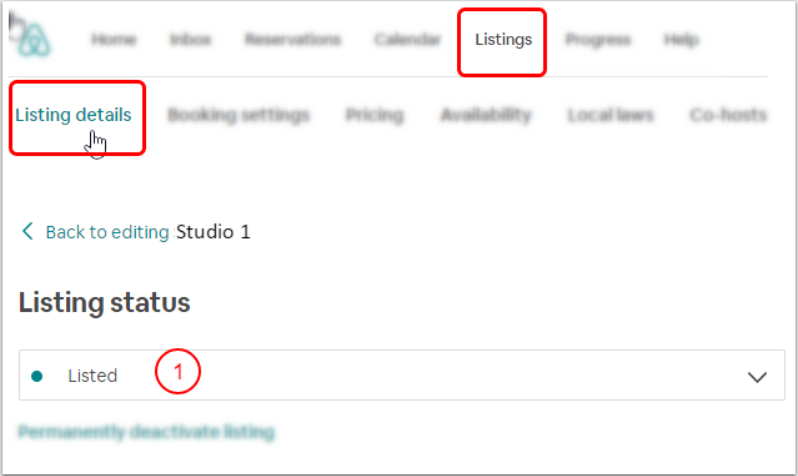Go to the Home menu item

pyautogui.click(x=113, y=40)
